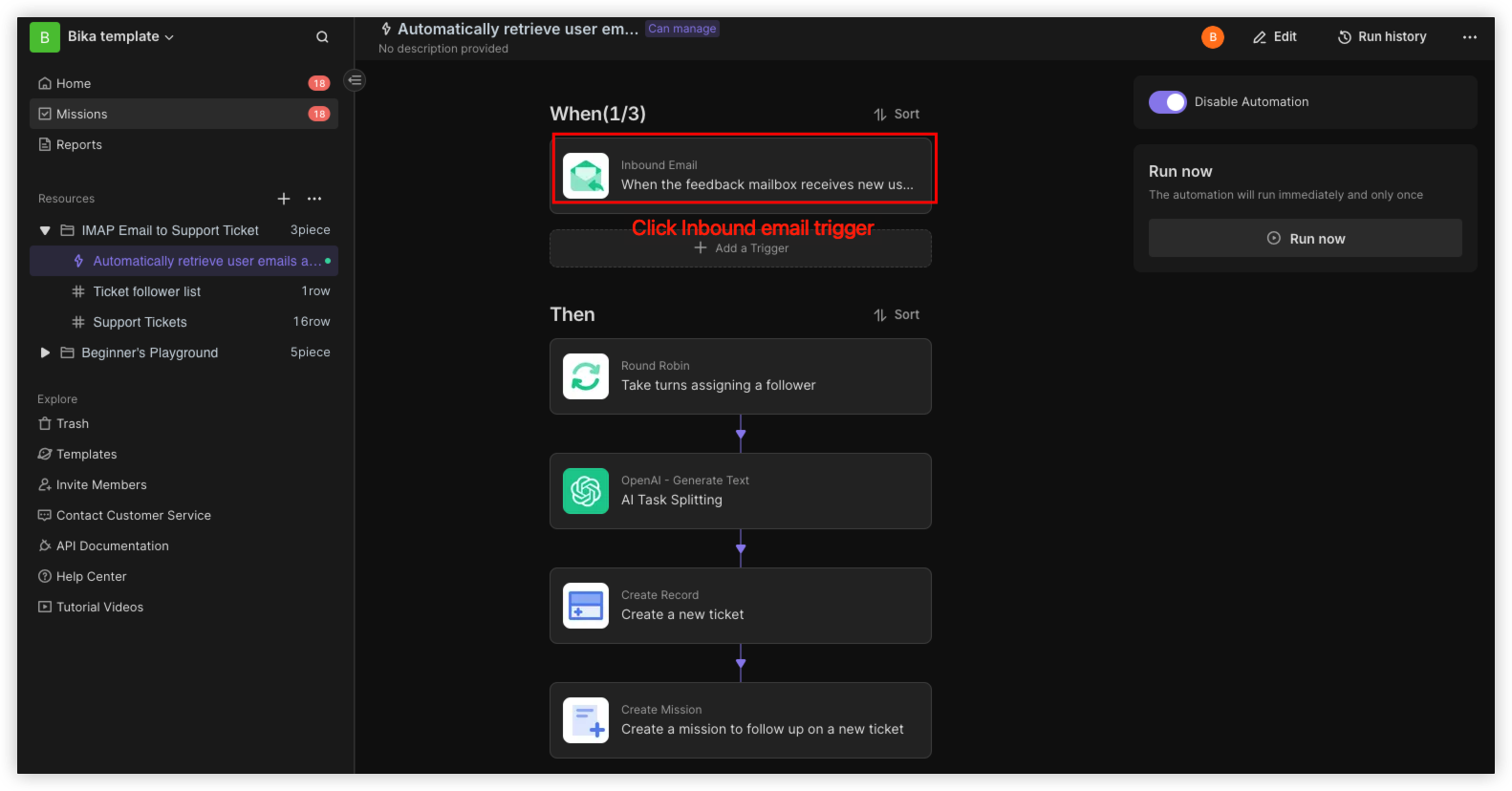
Task: Open top-right more options ellipsis
Action: coord(1470,37)
